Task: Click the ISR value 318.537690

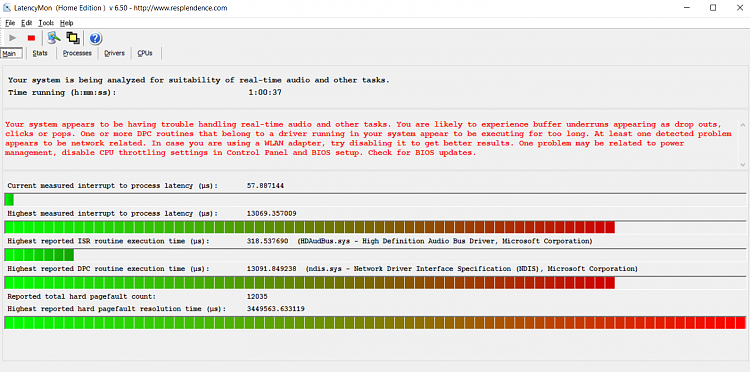Action: (x=267, y=241)
